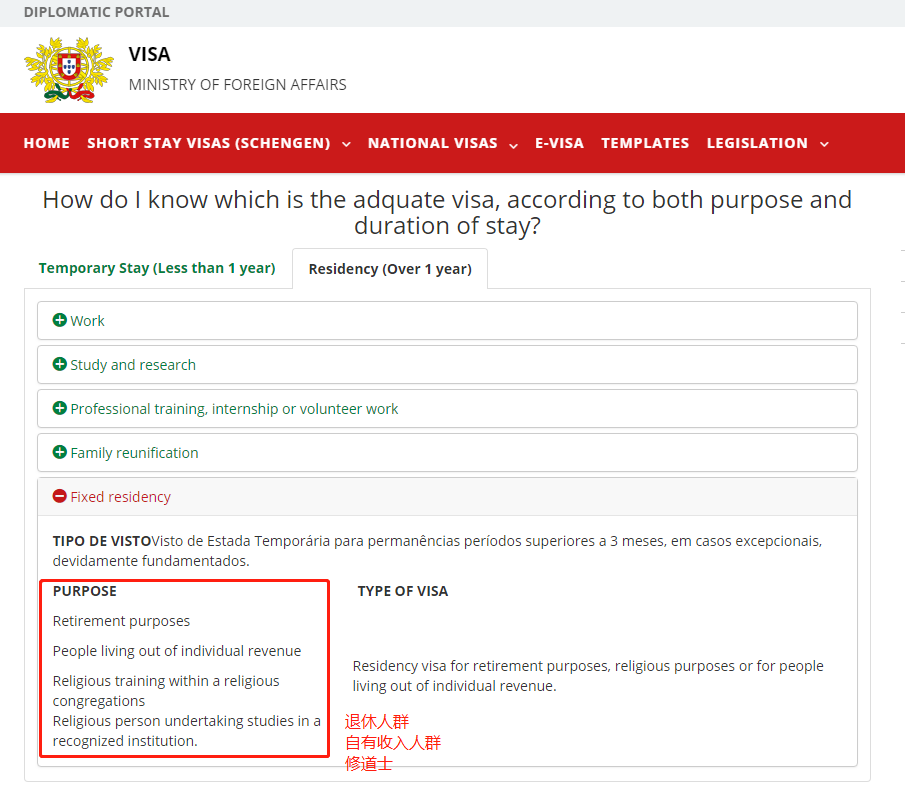This screenshot has height=810, width=905.
Task: Click the page heading about adequate visa
Action: 447,212
